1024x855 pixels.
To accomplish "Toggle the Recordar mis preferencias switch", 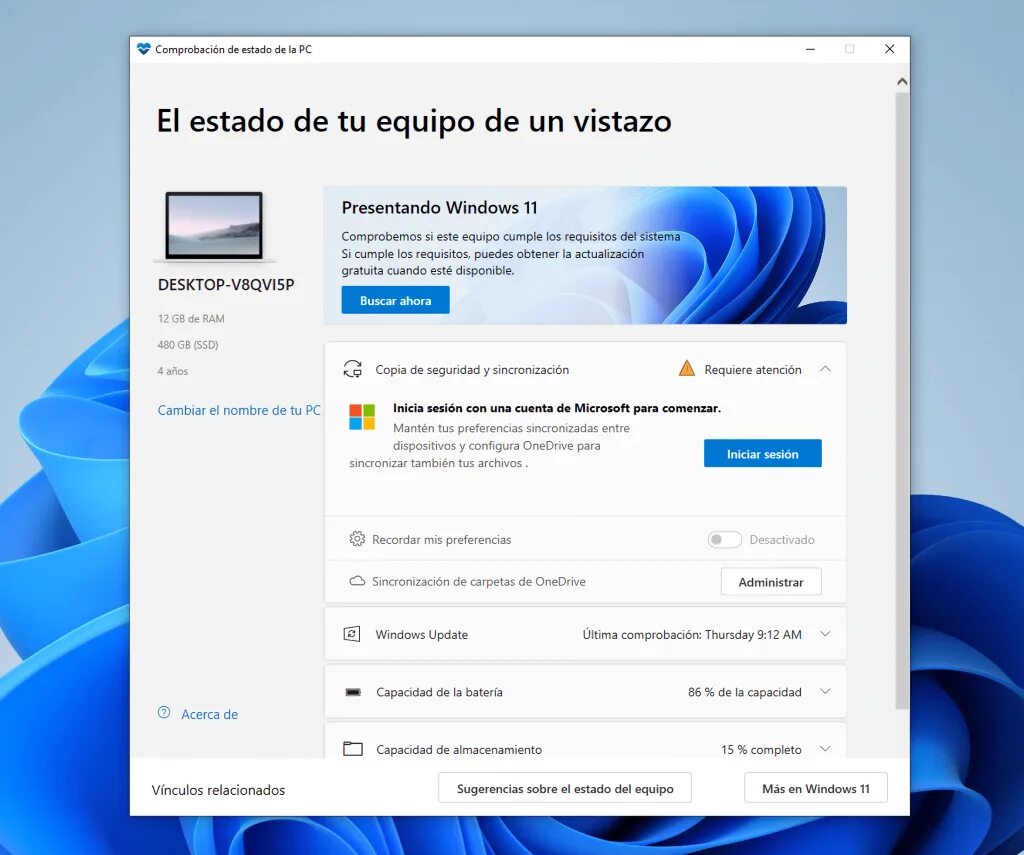I will coord(724,540).
